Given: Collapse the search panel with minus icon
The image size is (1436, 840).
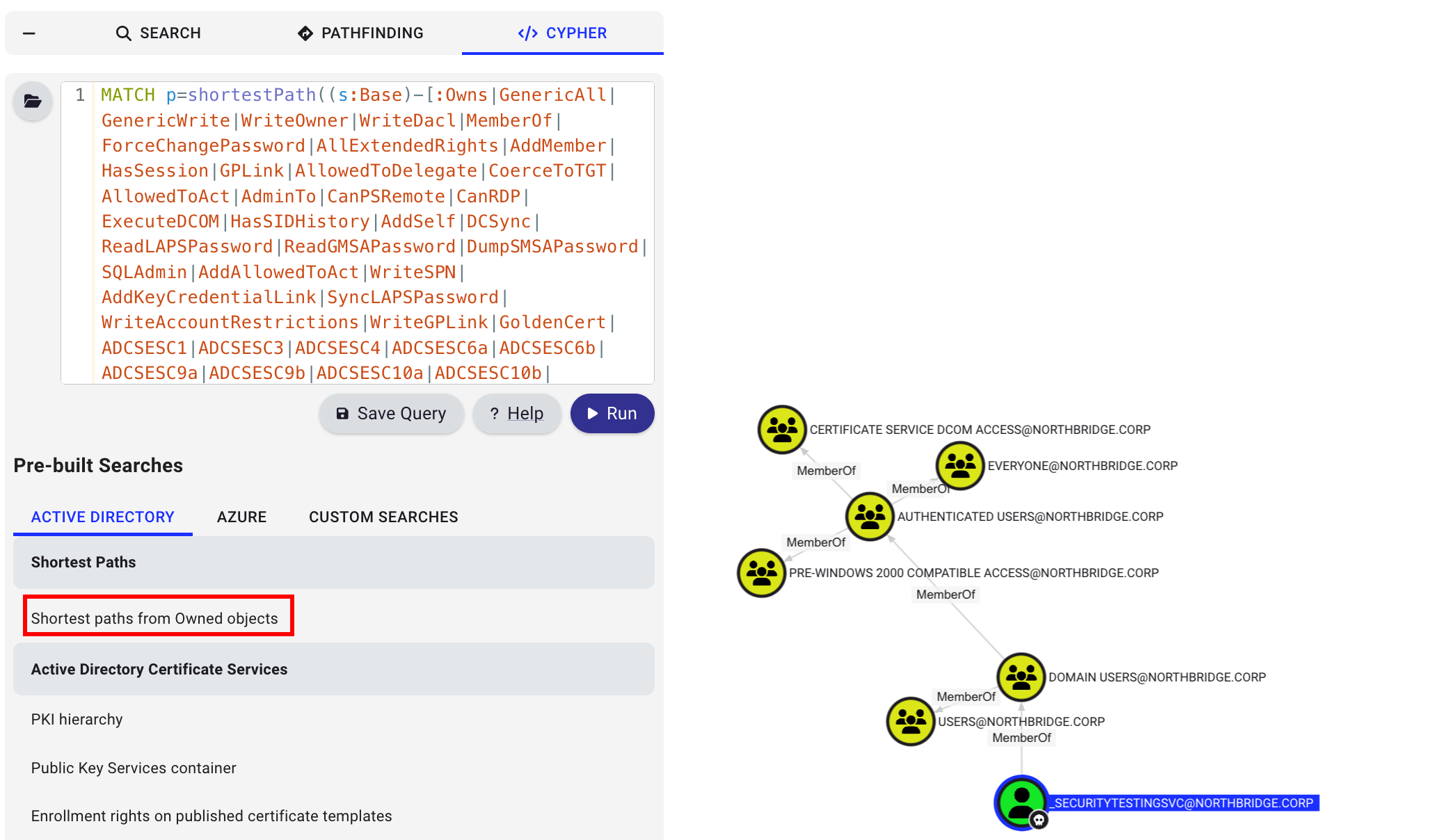Looking at the screenshot, I should pos(29,33).
